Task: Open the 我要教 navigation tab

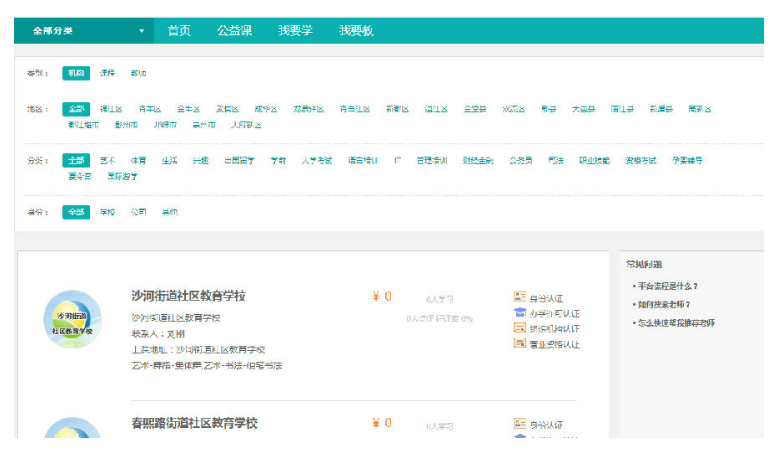Action: (356, 31)
